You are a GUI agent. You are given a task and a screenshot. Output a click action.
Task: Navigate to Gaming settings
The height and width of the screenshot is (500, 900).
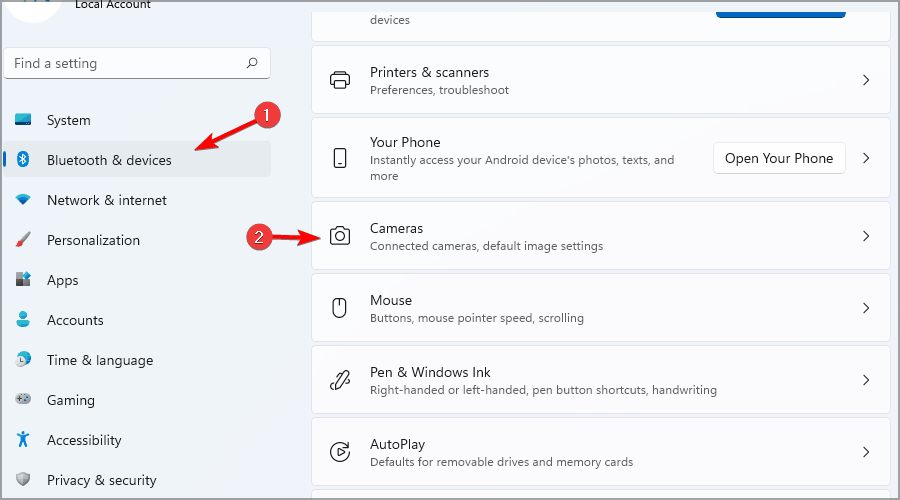click(x=137, y=400)
